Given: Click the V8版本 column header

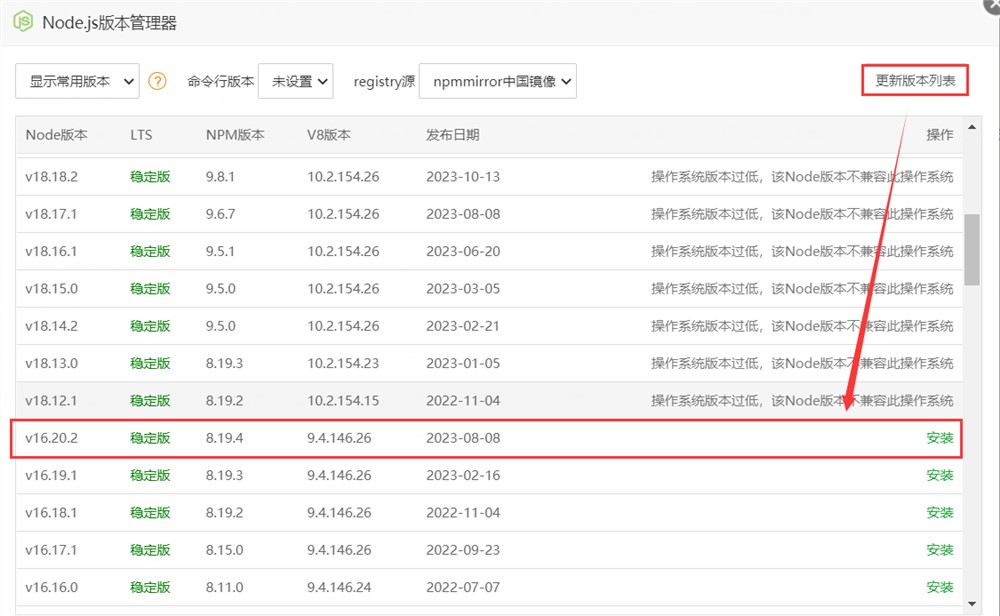Looking at the screenshot, I should [328, 135].
